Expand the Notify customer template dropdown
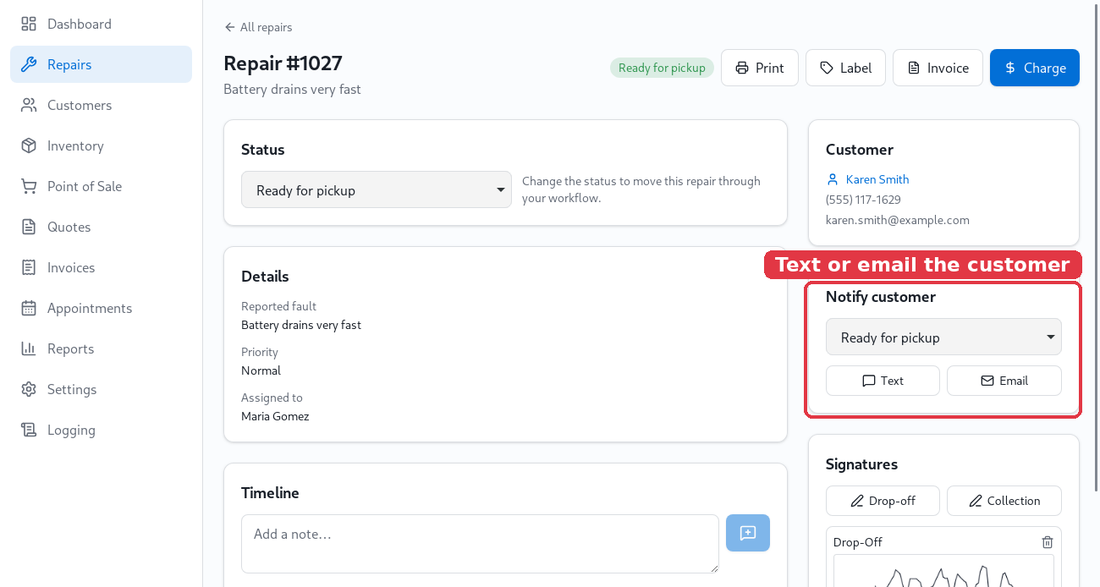Image resolution: width=1100 pixels, height=587 pixels. (943, 337)
